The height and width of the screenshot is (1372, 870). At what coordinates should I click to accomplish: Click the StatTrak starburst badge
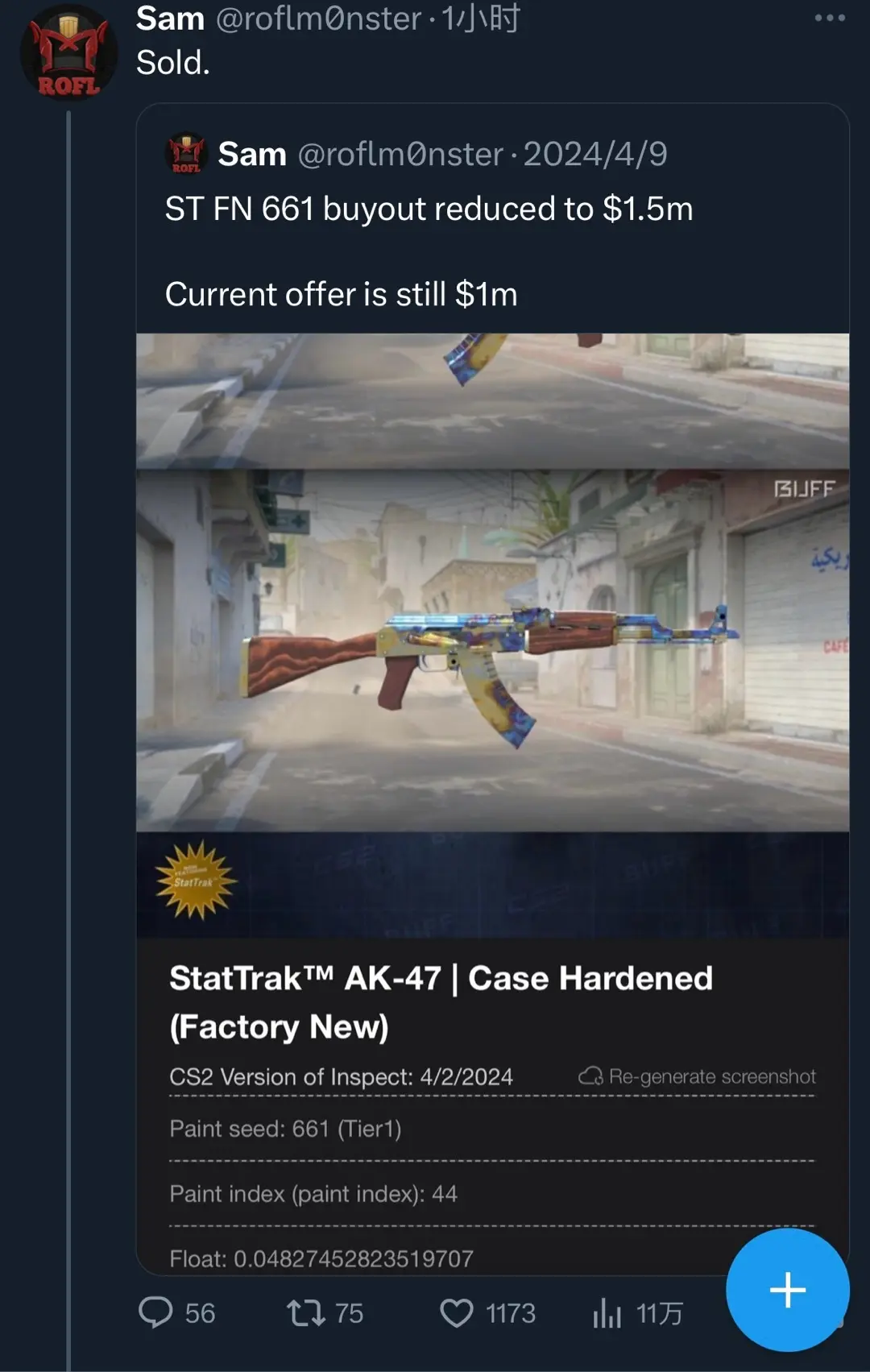pyautogui.click(x=196, y=880)
